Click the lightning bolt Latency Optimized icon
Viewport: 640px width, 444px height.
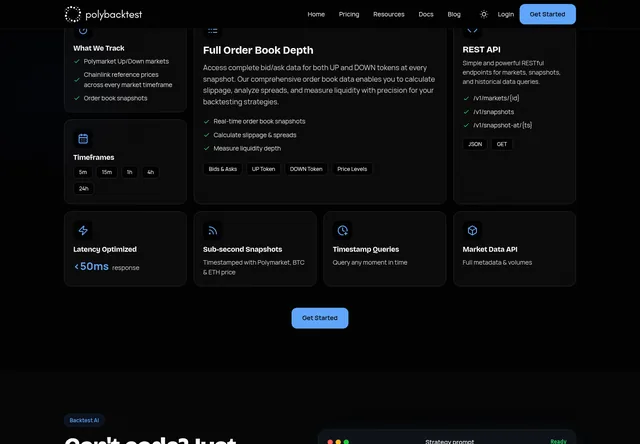[83, 231]
